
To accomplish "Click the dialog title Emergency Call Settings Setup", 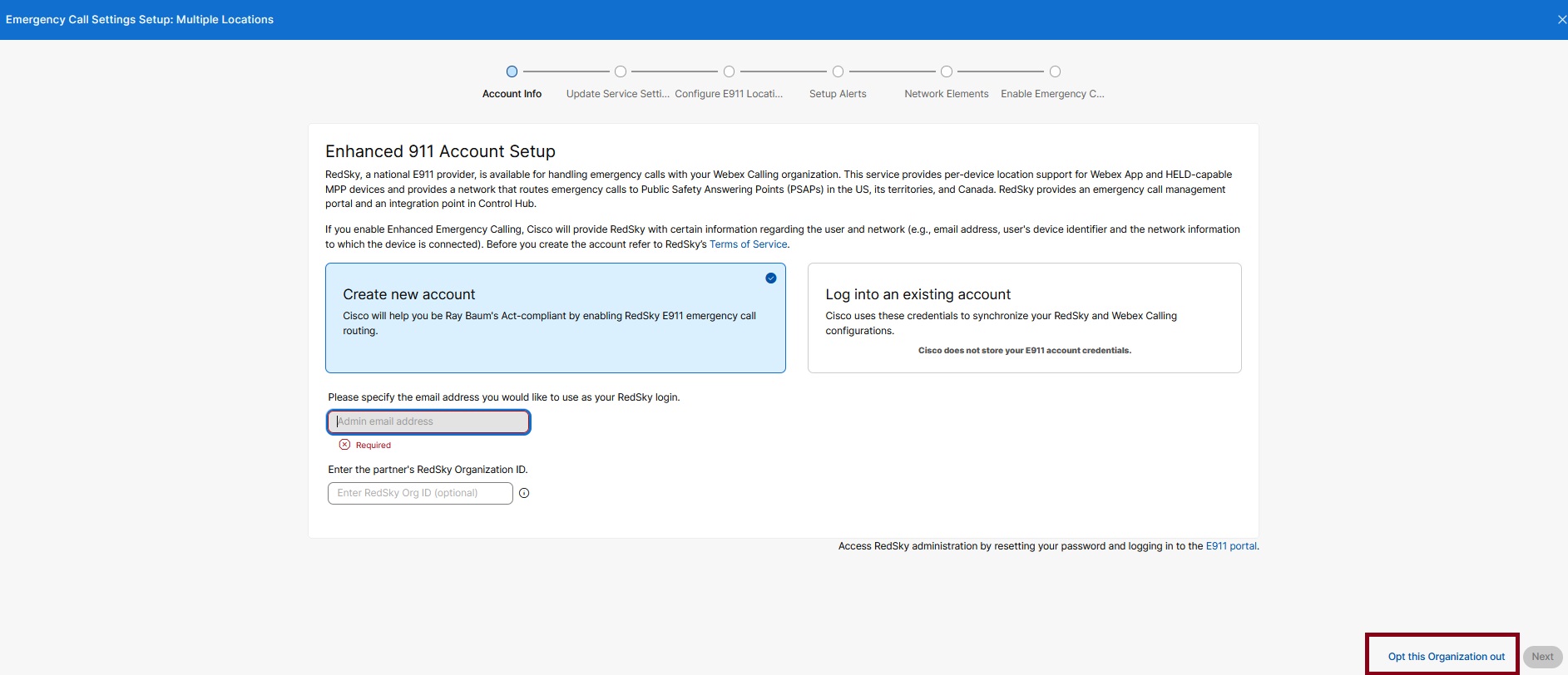I will 140,20.
